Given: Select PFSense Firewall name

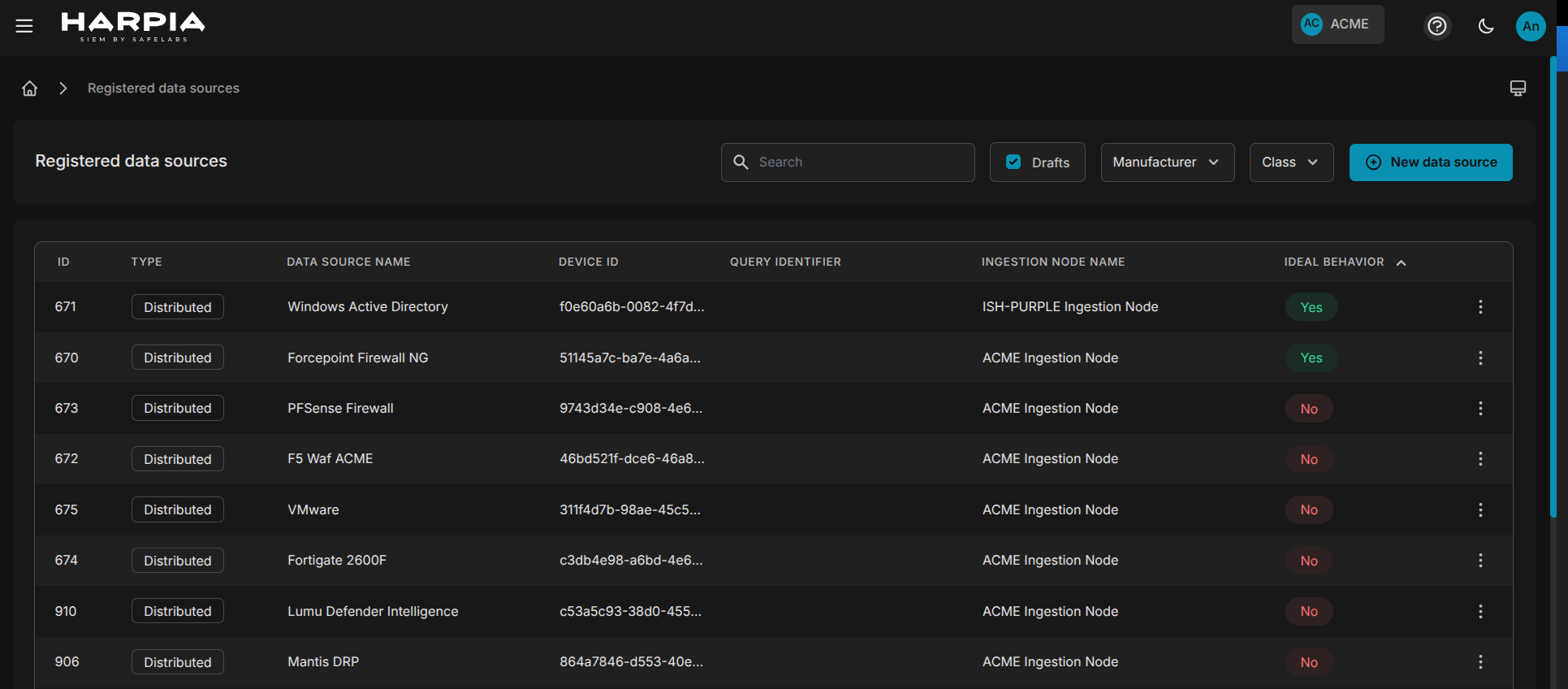Looking at the screenshot, I should (x=340, y=408).
